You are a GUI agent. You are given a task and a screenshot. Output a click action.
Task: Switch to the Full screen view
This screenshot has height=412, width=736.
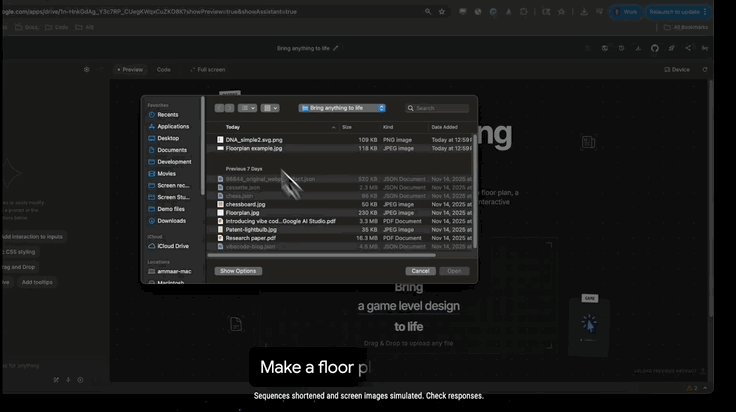pyautogui.click(x=210, y=70)
